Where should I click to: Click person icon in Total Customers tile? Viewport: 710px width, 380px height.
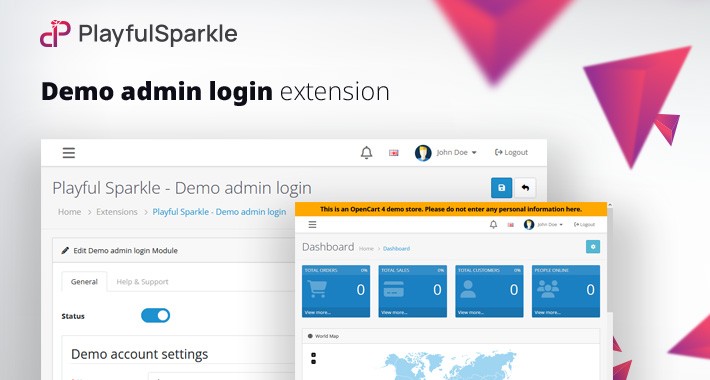click(468, 289)
